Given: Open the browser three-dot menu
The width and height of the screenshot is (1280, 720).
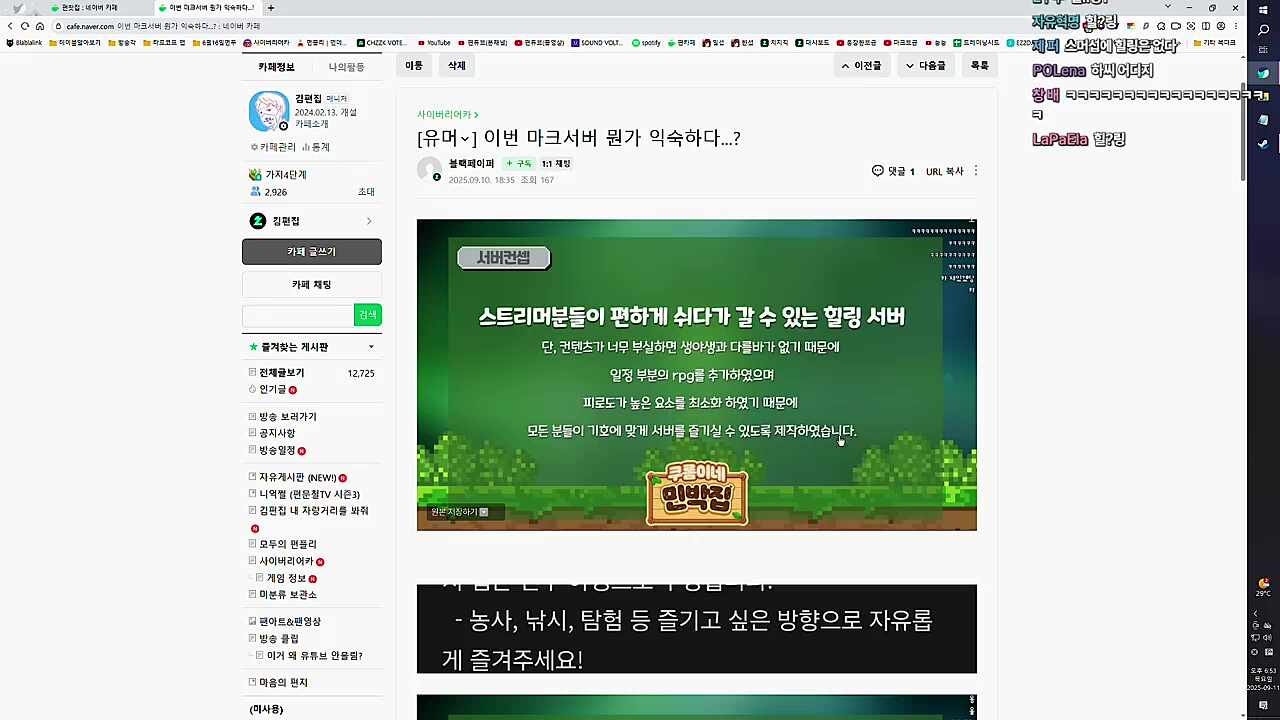Looking at the screenshot, I should 1235,26.
